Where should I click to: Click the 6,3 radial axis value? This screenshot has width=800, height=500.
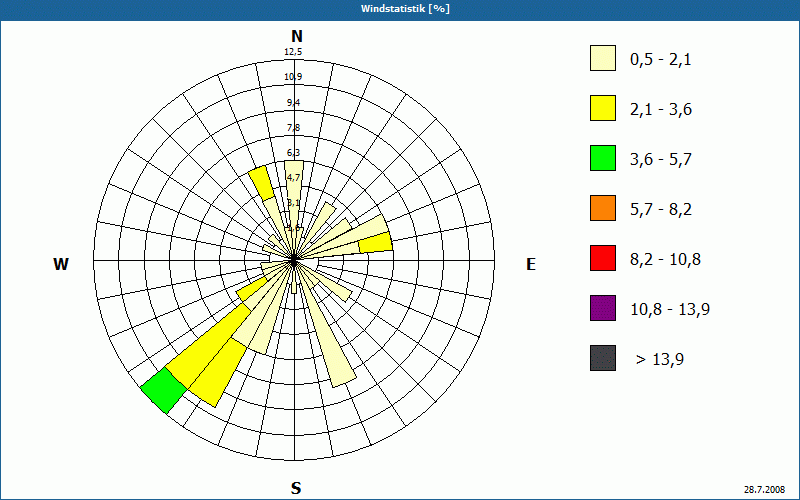point(293,153)
